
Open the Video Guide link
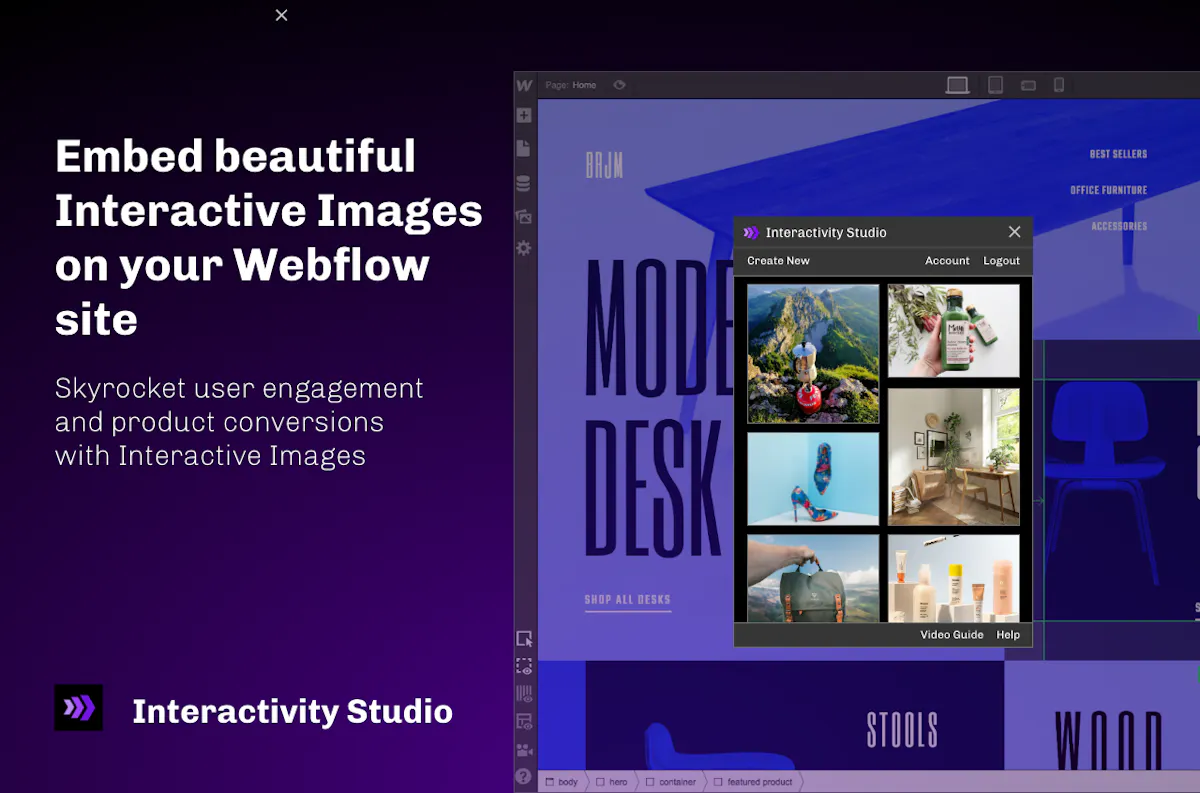pyautogui.click(x=952, y=635)
